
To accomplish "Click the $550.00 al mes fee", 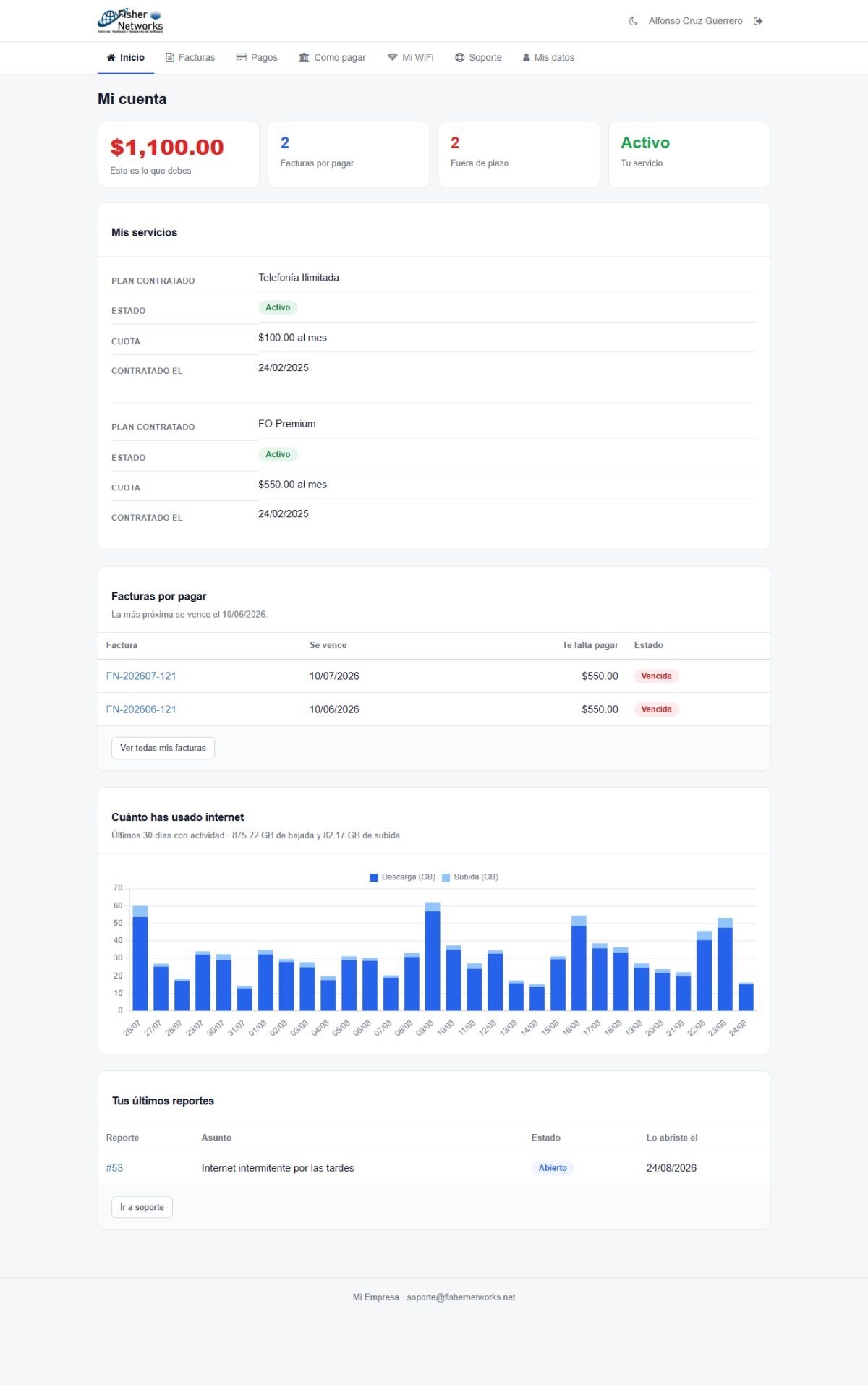I will coord(292,485).
